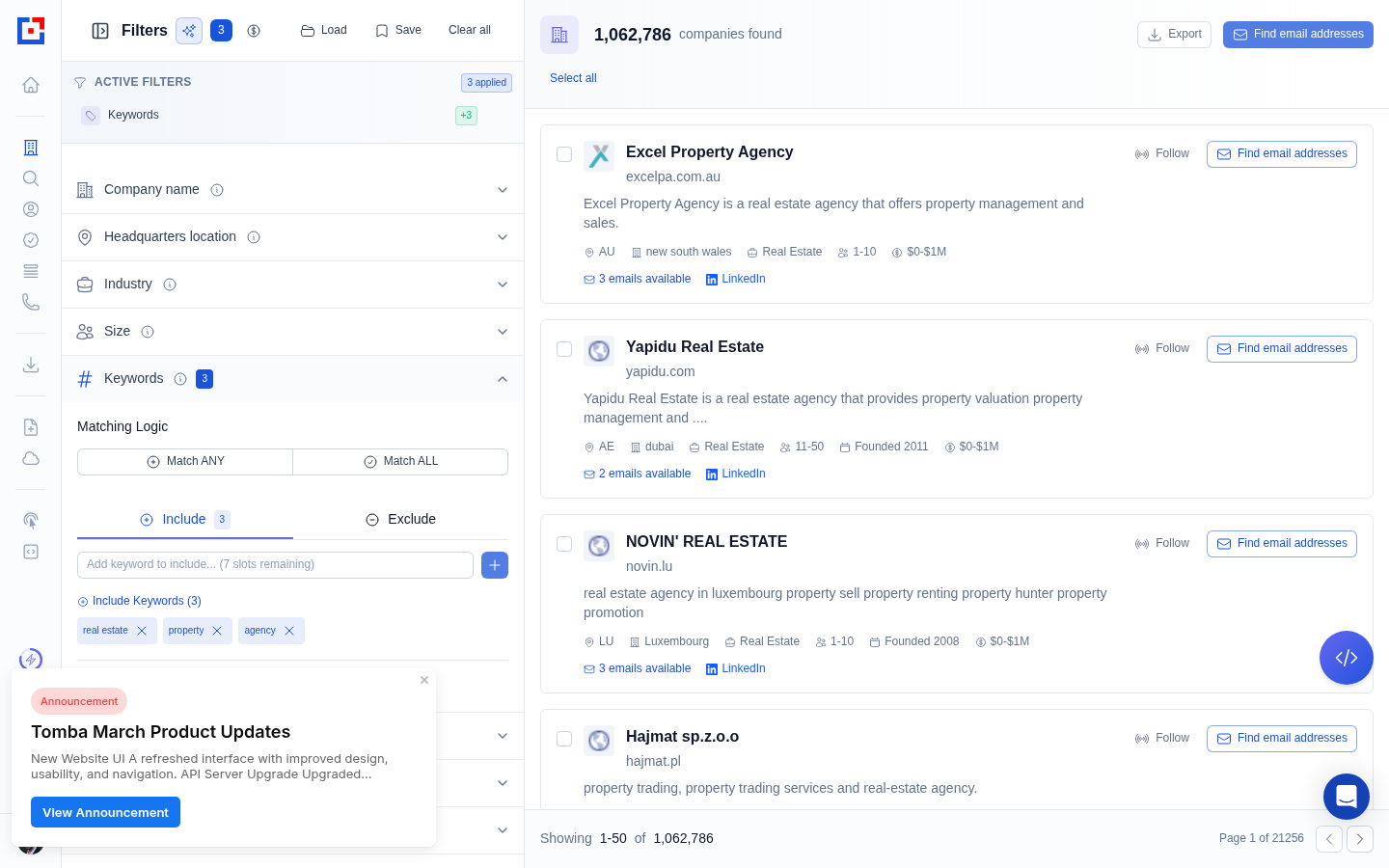Click the floating code embed button
The width and height of the screenshot is (1389, 868).
coord(1347,658)
